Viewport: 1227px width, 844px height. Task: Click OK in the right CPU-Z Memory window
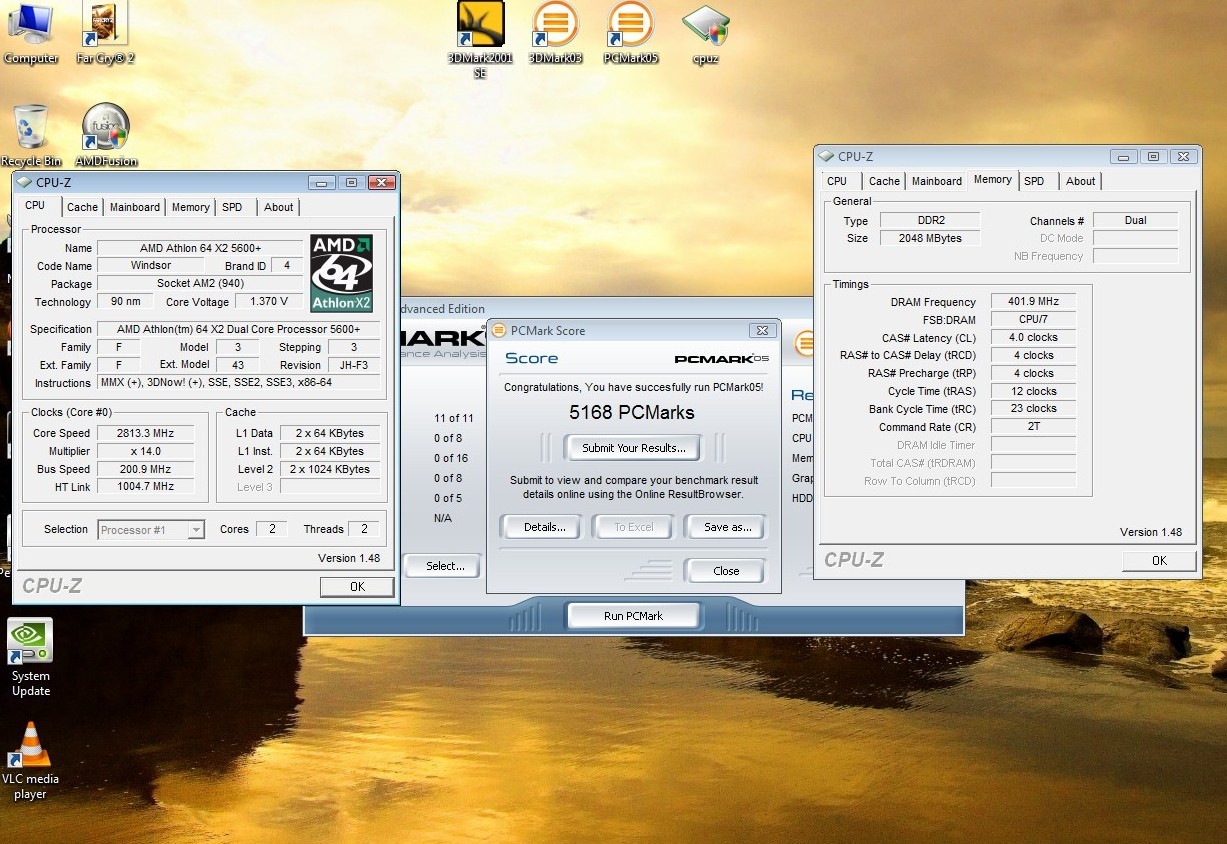(x=1159, y=561)
